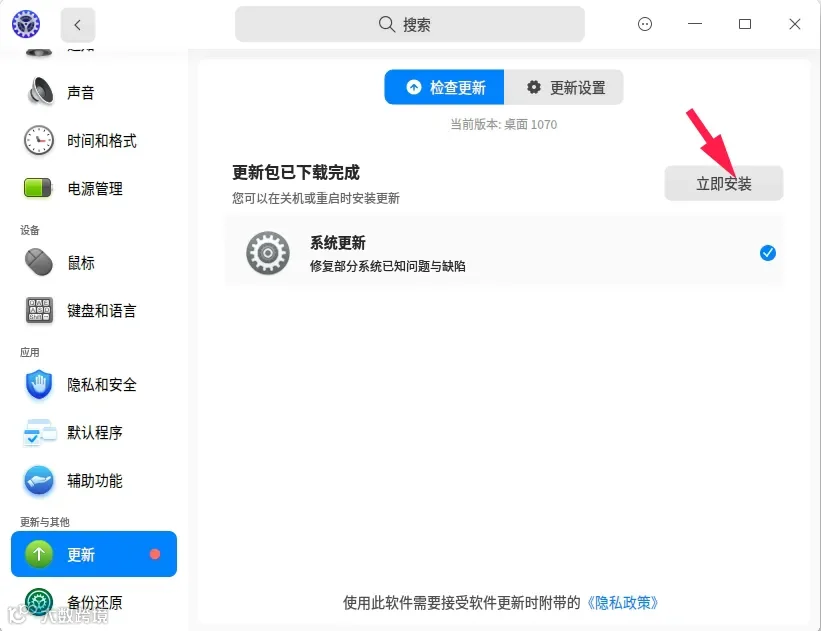Toggle the 系统更新 blue checkmark
Image resolution: width=821 pixels, height=631 pixels.
coord(768,253)
